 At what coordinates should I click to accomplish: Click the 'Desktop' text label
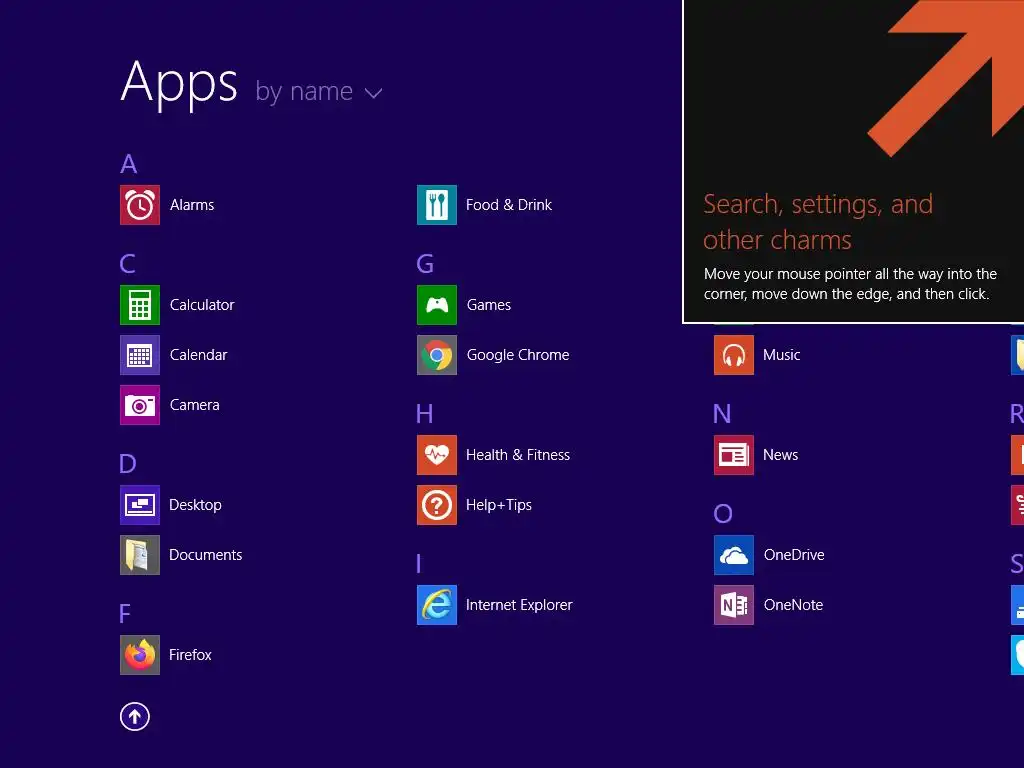tap(195, 505)
